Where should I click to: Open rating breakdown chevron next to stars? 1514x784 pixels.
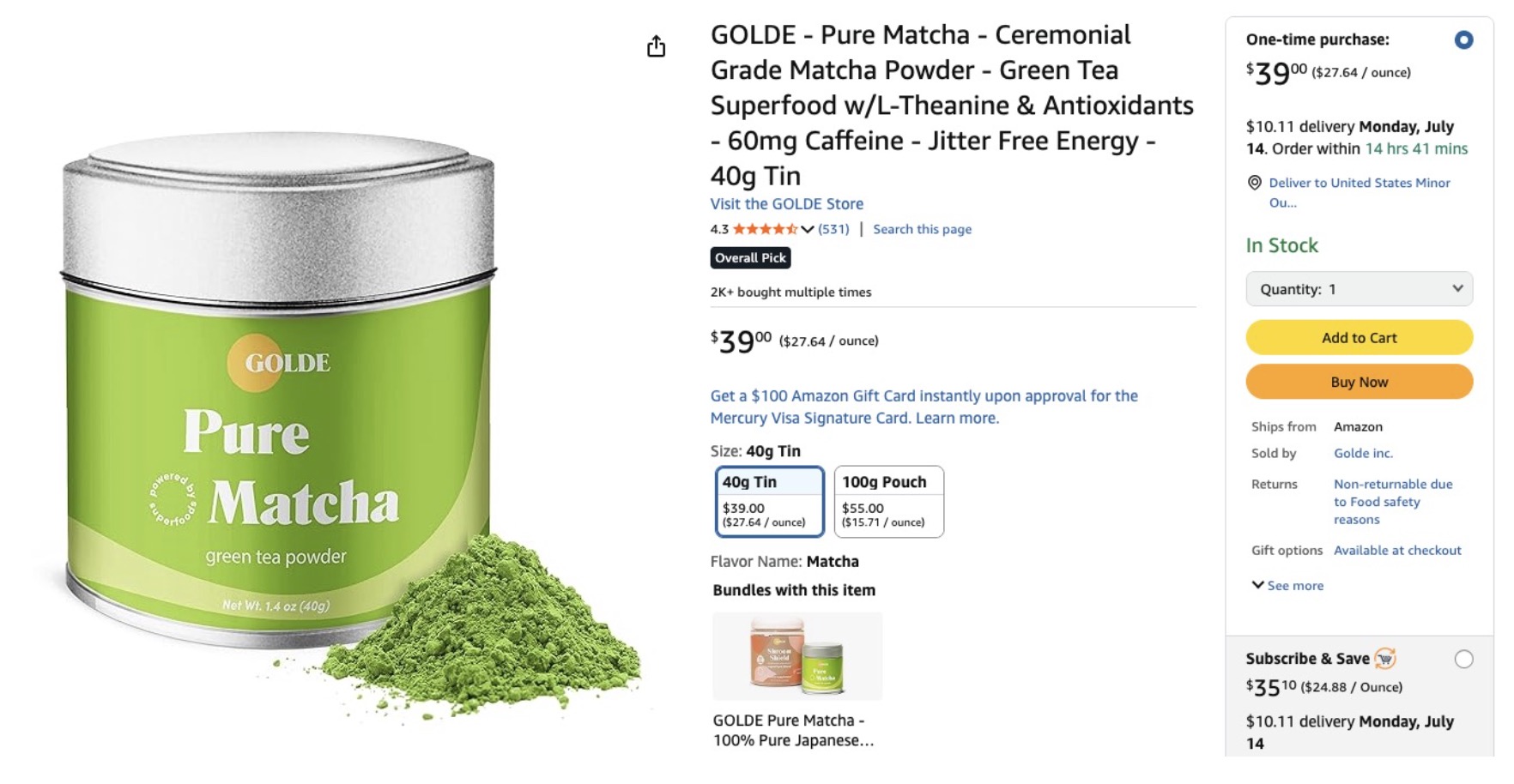(808, 229)
